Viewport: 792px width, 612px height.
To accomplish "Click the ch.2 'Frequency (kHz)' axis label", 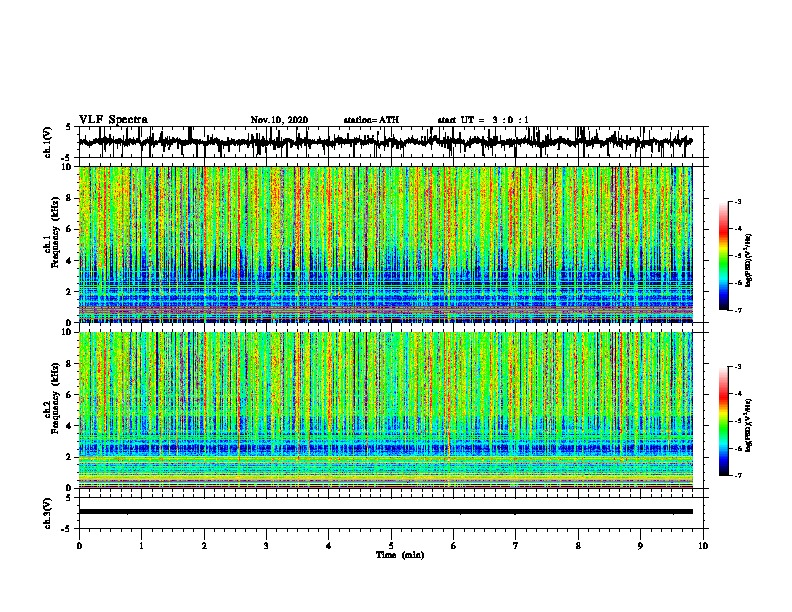I will (55, 398).
